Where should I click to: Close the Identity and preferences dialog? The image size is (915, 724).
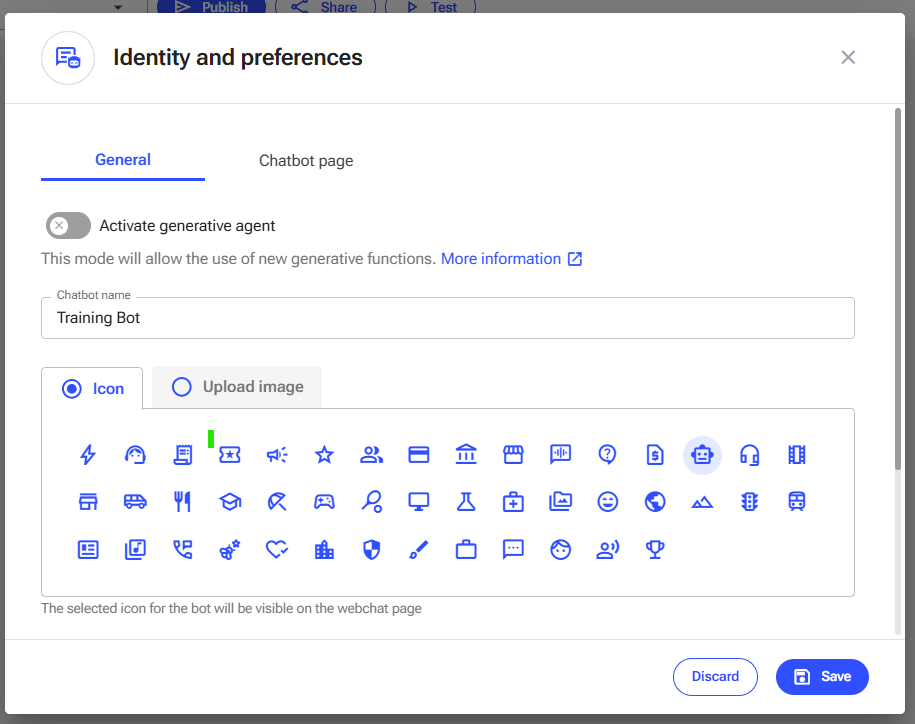point(848,57)
